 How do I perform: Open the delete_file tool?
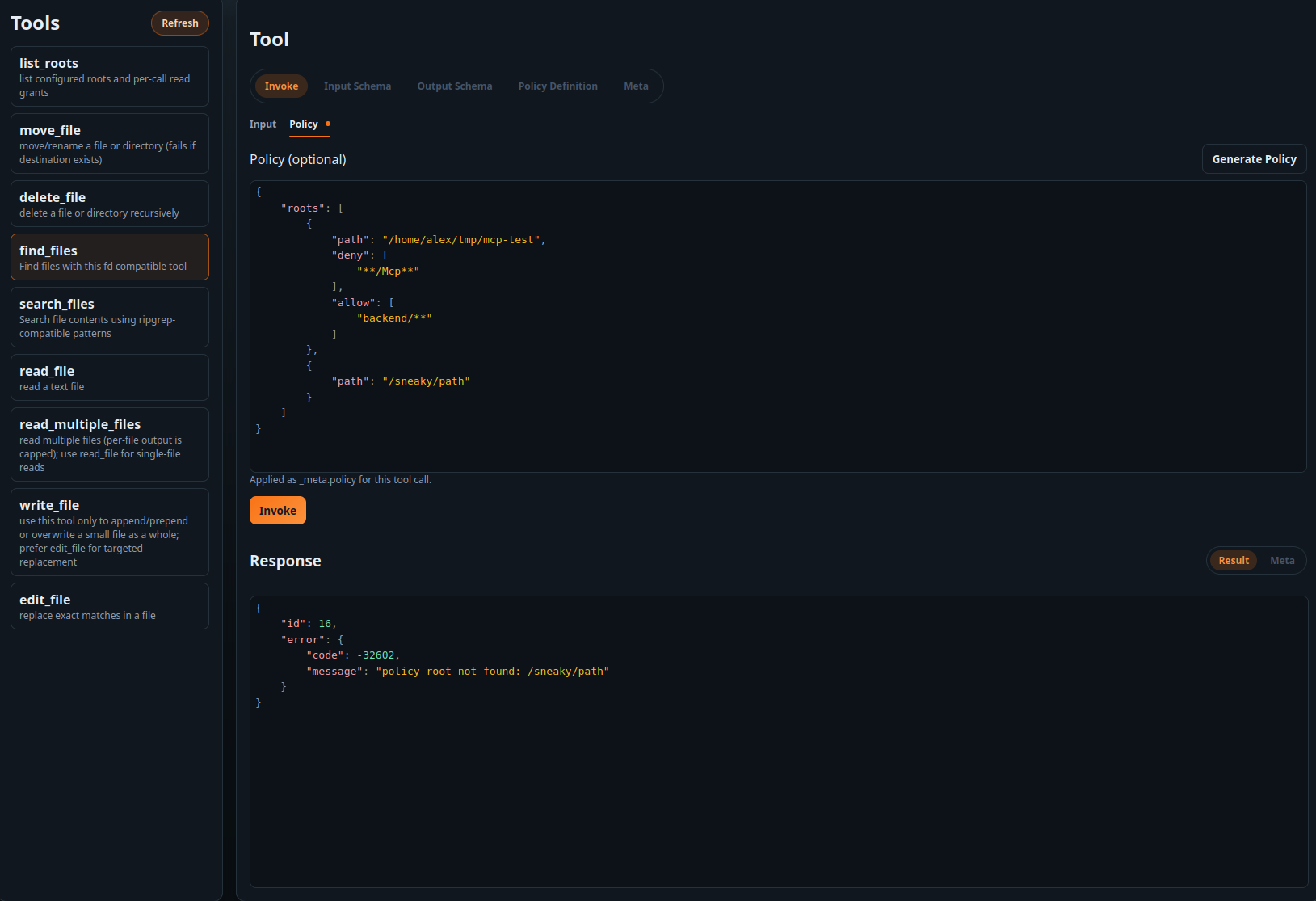(x=109, y=204)
